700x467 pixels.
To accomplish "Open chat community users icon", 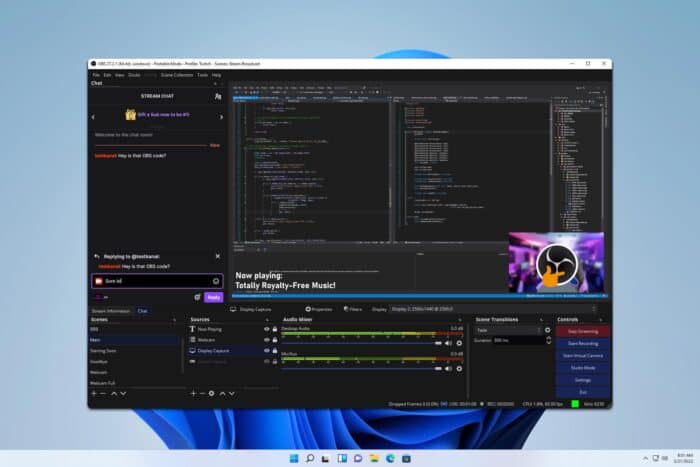I will pos(218,96).
